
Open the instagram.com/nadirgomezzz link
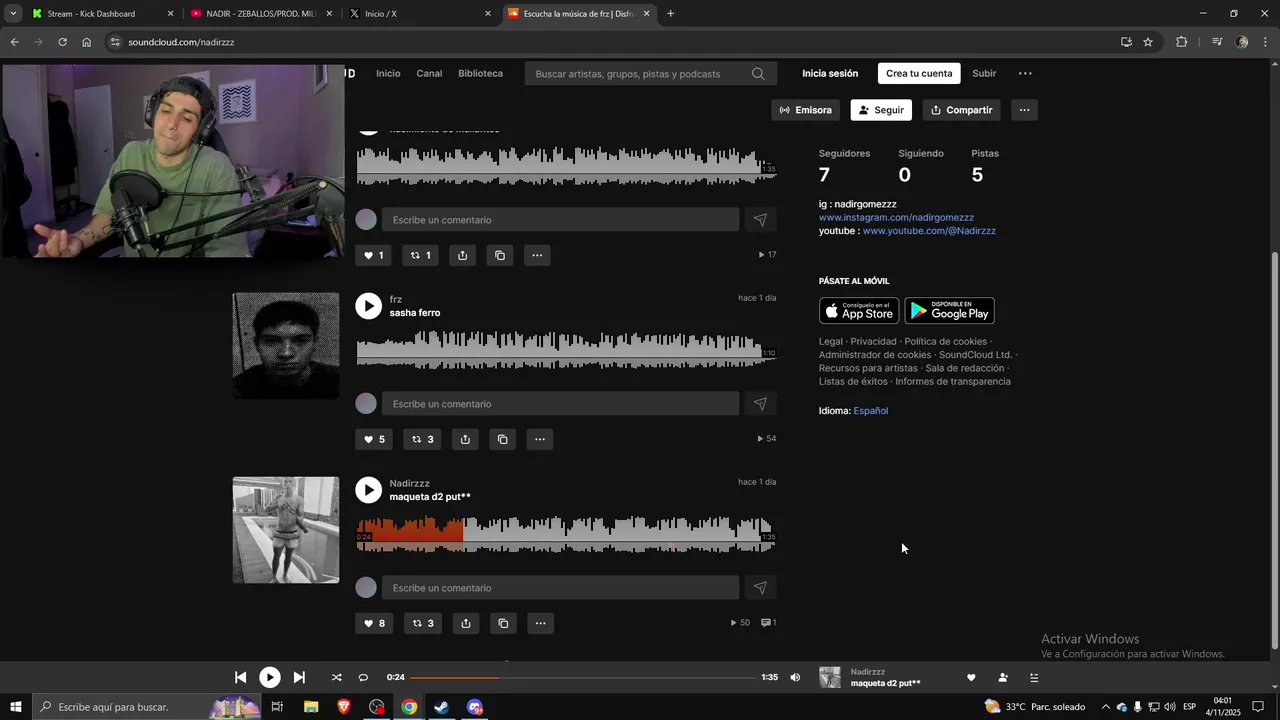[896, 217]
